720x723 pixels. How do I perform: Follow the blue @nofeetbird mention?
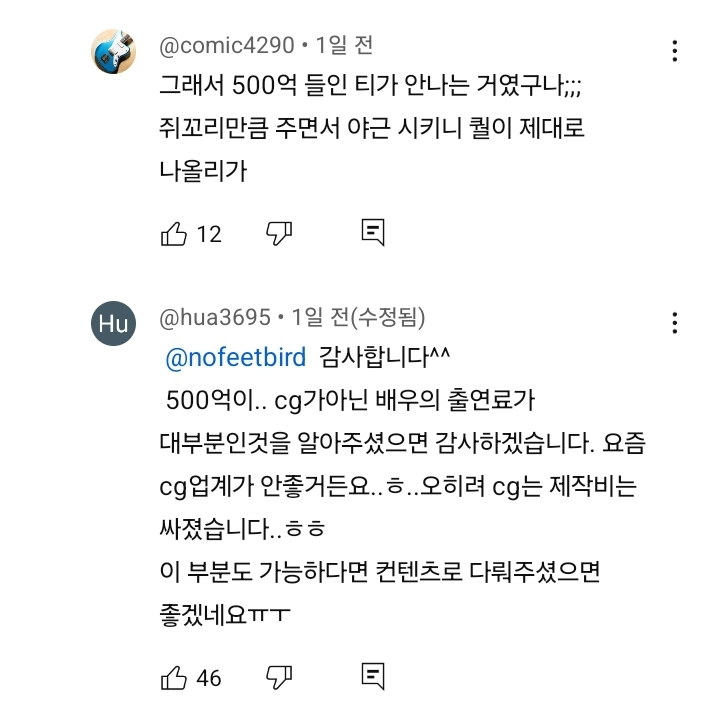pos(236,357)
